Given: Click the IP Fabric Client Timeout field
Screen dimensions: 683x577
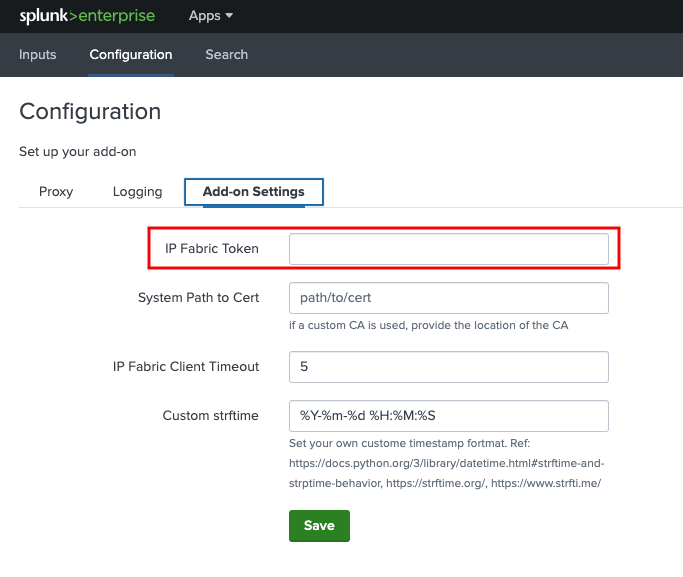Looking at the screenshot, I should [448, 367].
